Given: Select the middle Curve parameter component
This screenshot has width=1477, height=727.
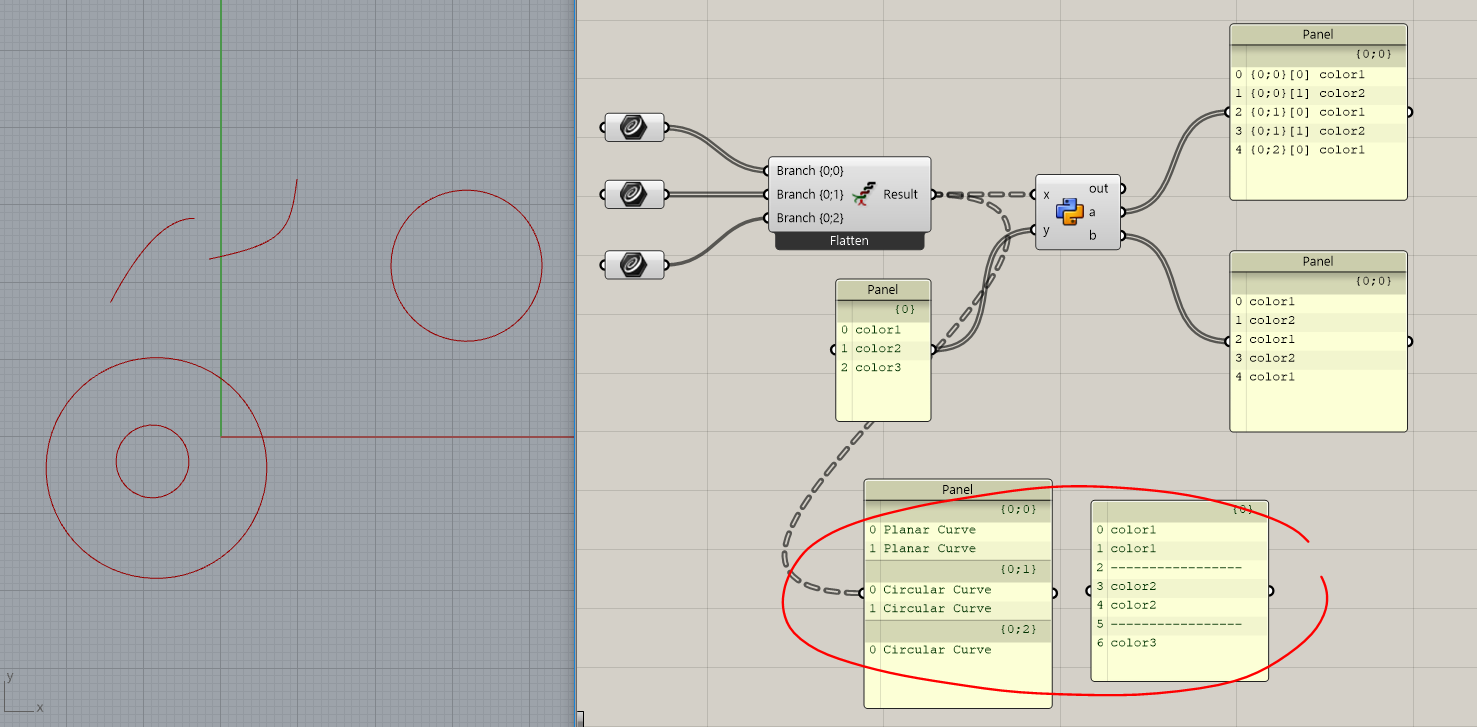Looking at the screenshot, I should pyautogui.click(x=633, y=194).
